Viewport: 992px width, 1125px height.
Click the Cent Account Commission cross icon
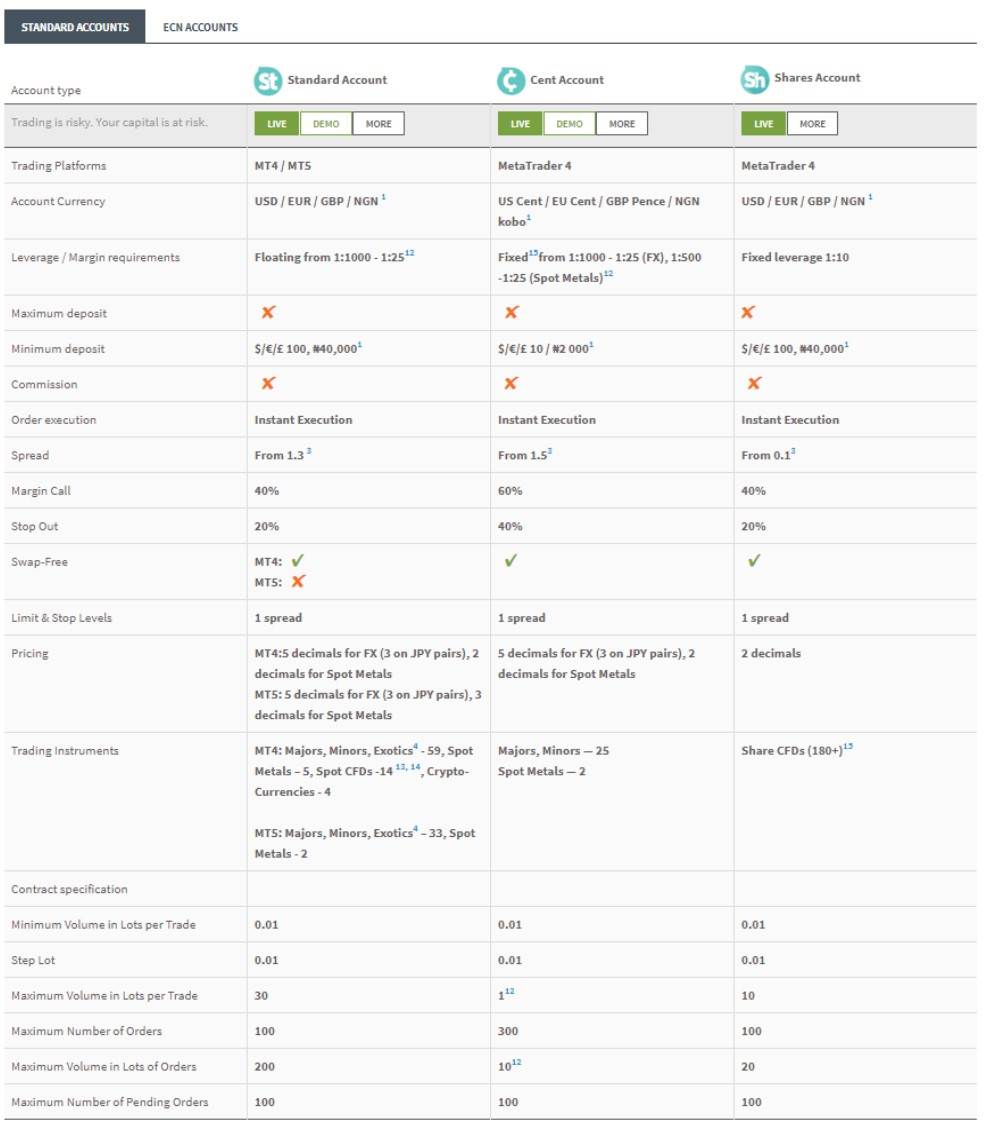click(x=511, y=383)
